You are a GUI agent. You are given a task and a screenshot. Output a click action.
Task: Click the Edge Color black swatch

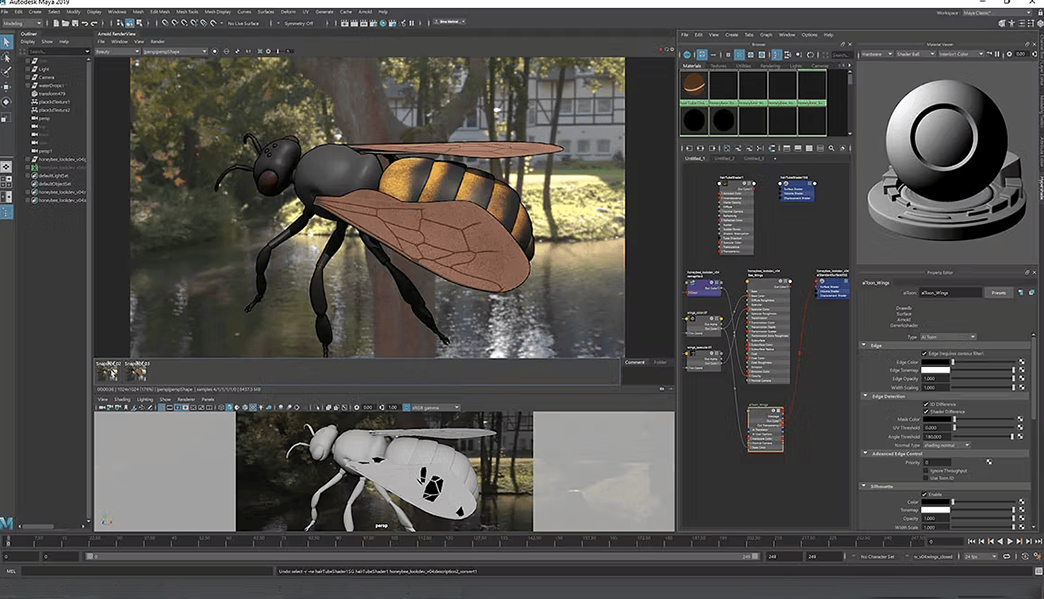(x=936, y=362)
